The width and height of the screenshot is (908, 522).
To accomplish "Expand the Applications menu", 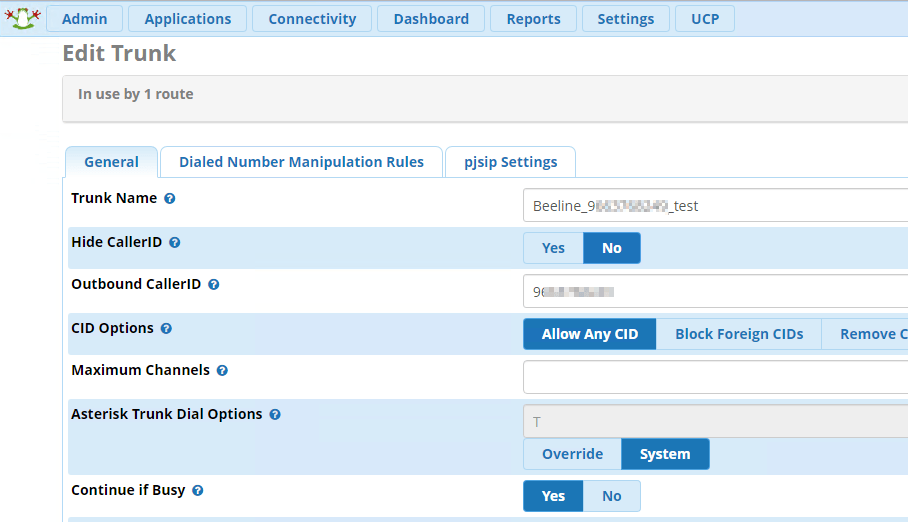I will pyautogui.click(x=187, y=19).
